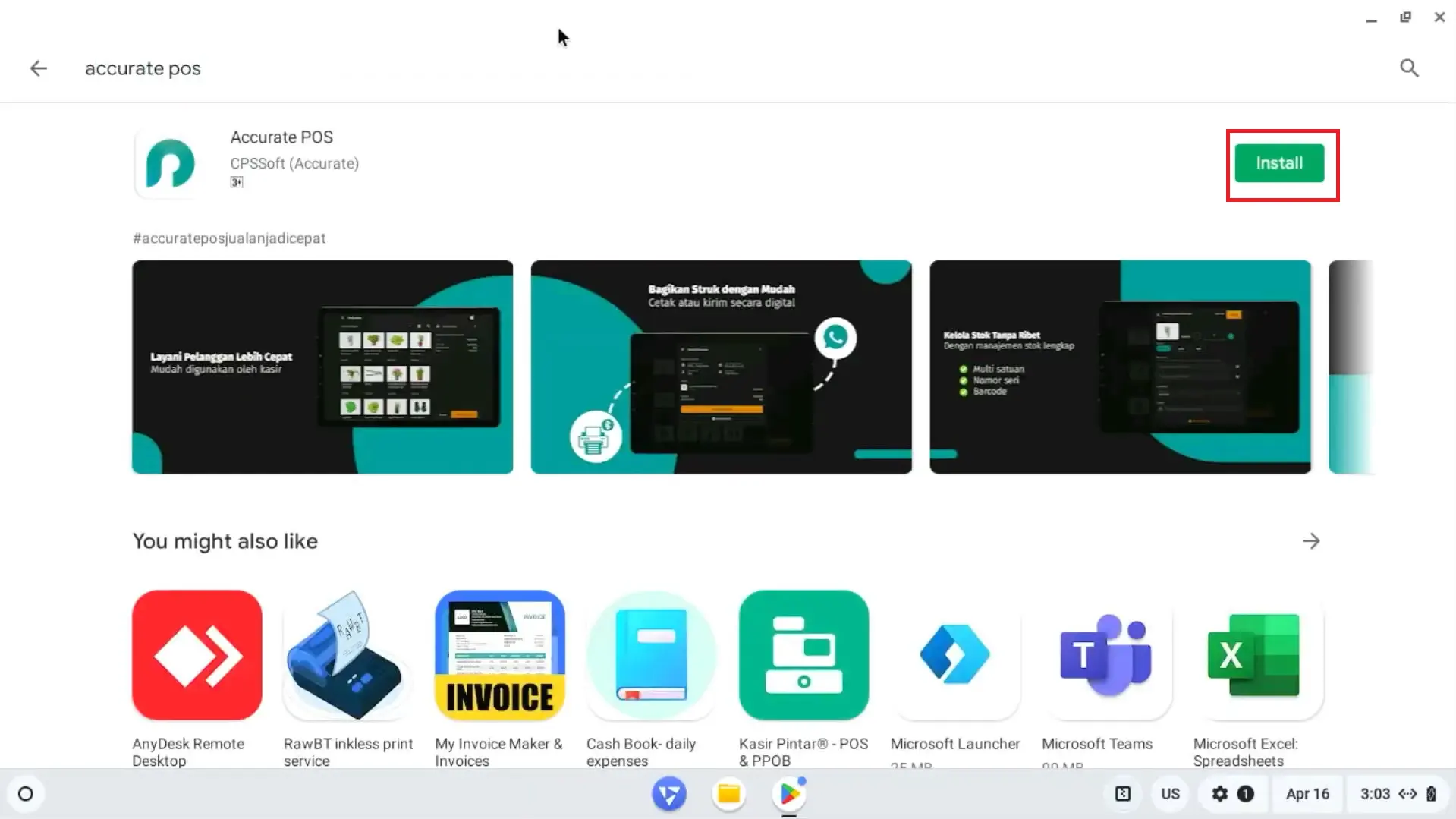The height and width of the screenshot is (819, 1456).
Task: Open the Files app from the shelf
Action: click(728, 793)
